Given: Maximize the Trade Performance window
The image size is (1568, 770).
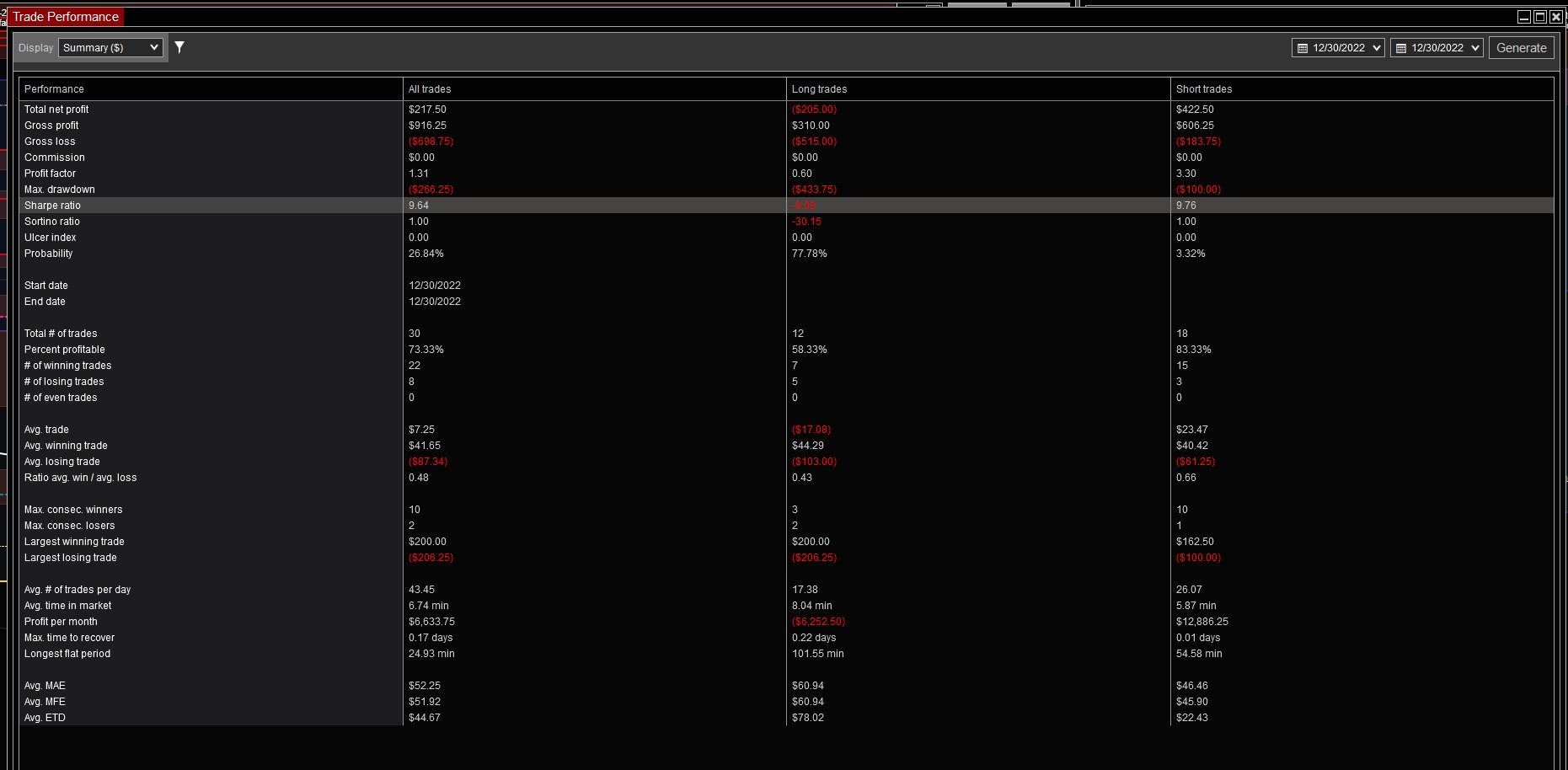Looking at the screenshot, I should (1540, 17).
